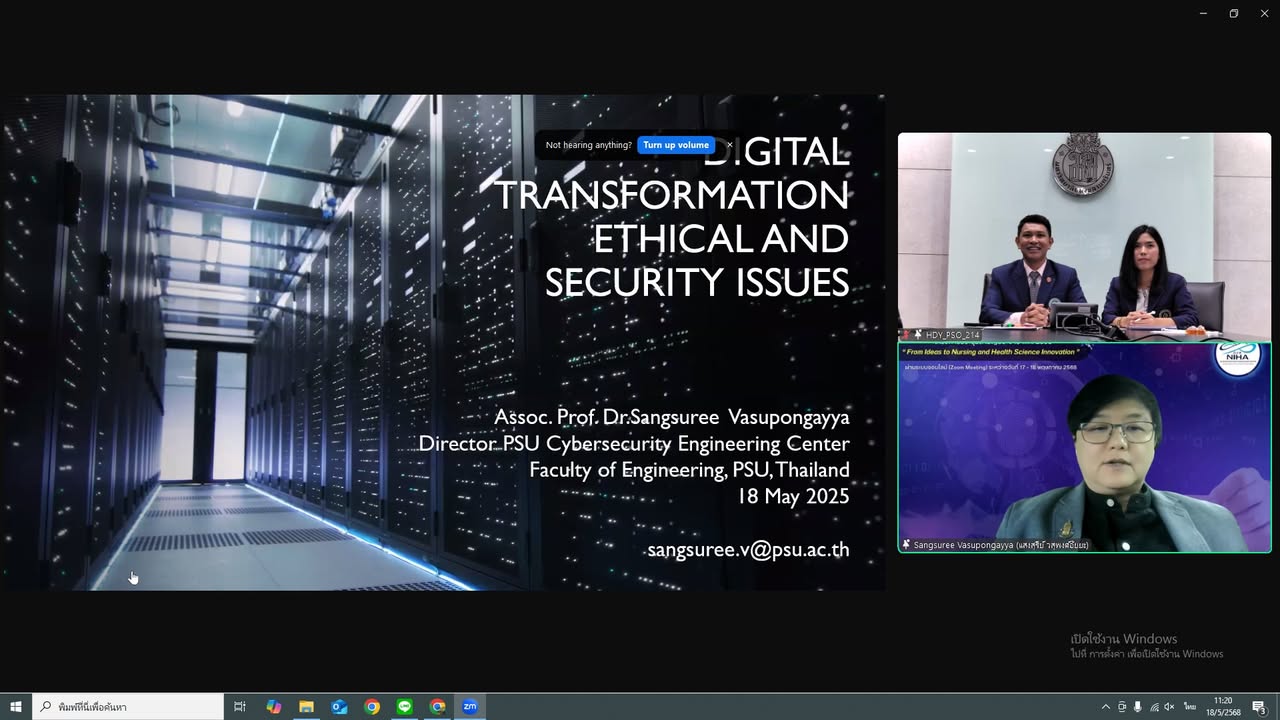Viewport: 1280px width, 720px height.
Task: Open the Wi-Fi network flyout
Action: click(x=1154, y=707)
